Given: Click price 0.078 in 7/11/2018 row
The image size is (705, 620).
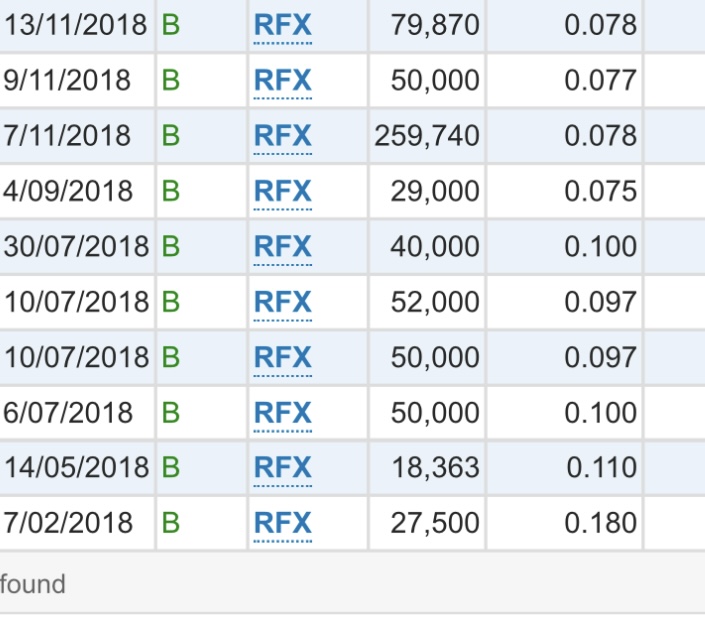Looking at the screenshot, I should (x=600, y=136).
